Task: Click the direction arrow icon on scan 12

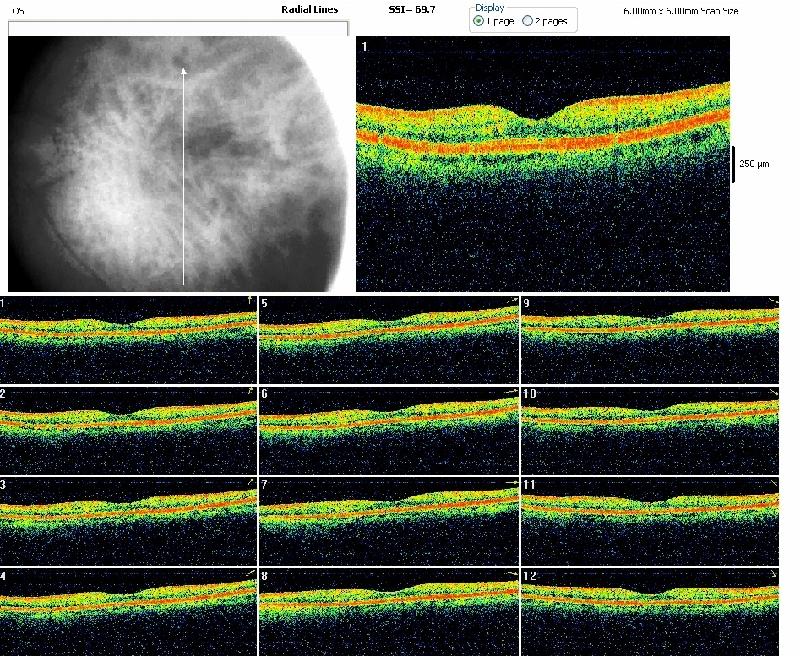Action: pyautogui.click(x=773, y=575)
